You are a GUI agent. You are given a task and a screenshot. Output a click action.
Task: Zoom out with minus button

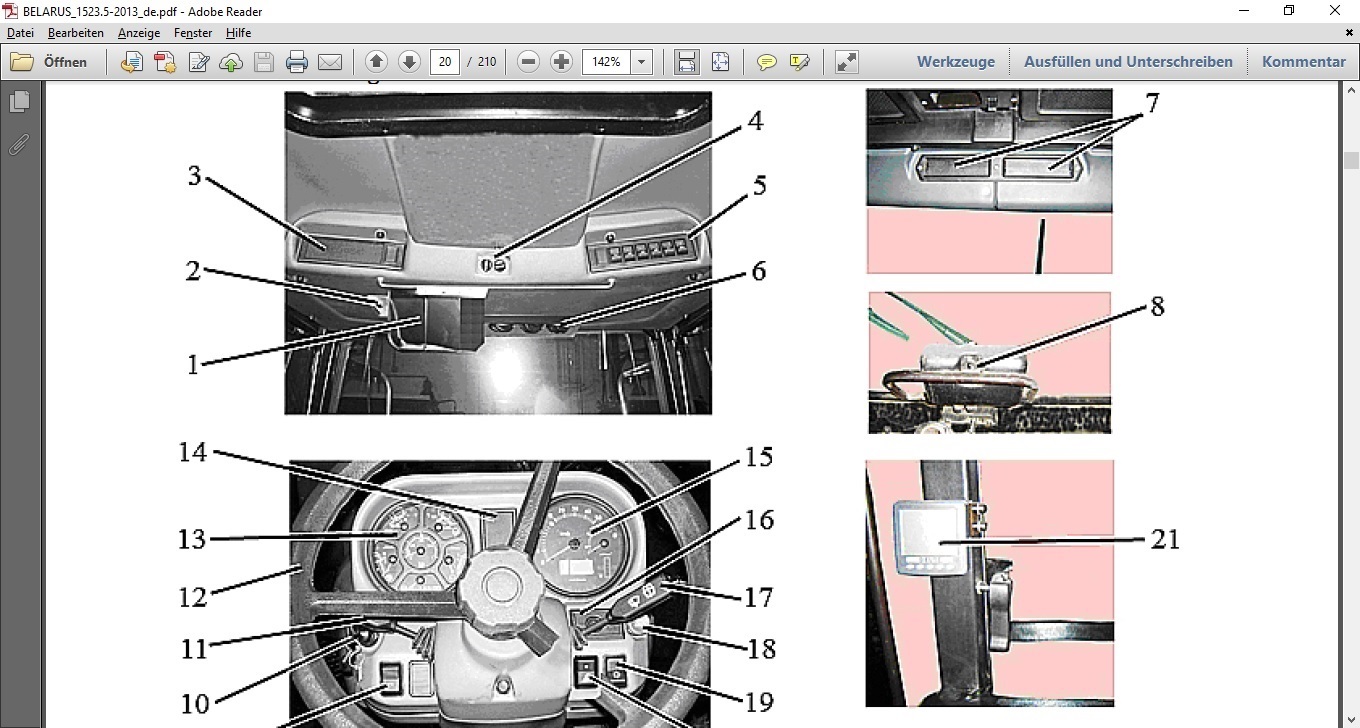[x=529, y=62]
